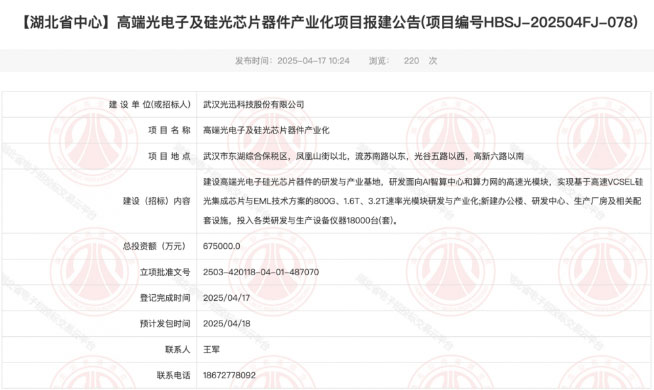This screenshot has height=390, width=654.
Task: Click the 立项批准文号 label
Action: point(165,272)
